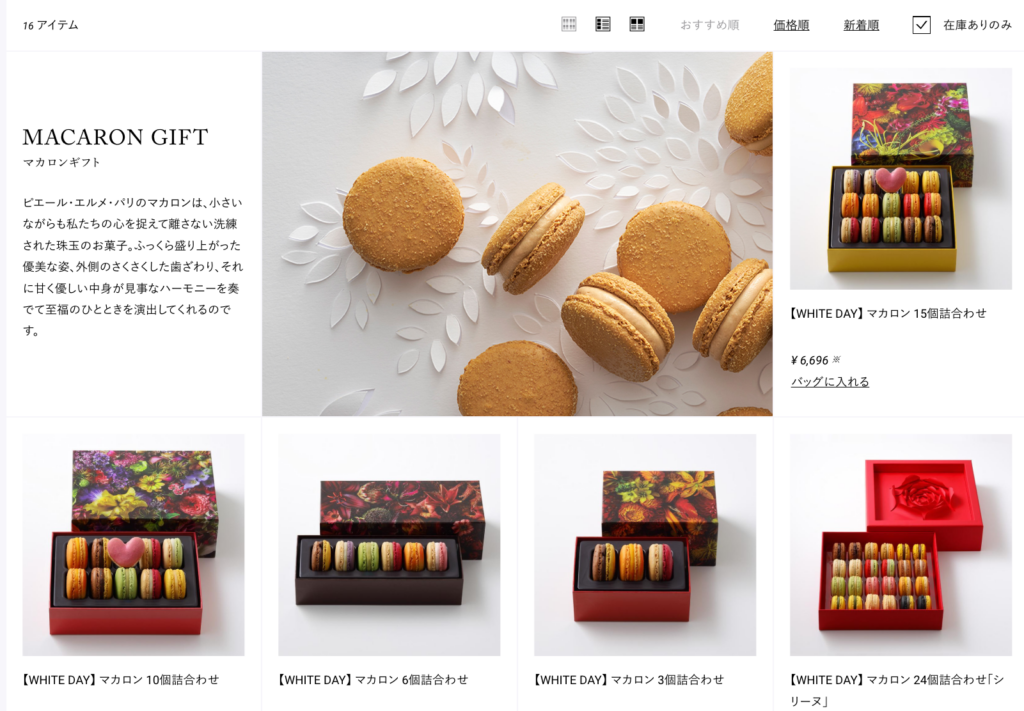1024x711 pixels.
Task: Select the large grid view icon
Action: (x=637, y=24)
